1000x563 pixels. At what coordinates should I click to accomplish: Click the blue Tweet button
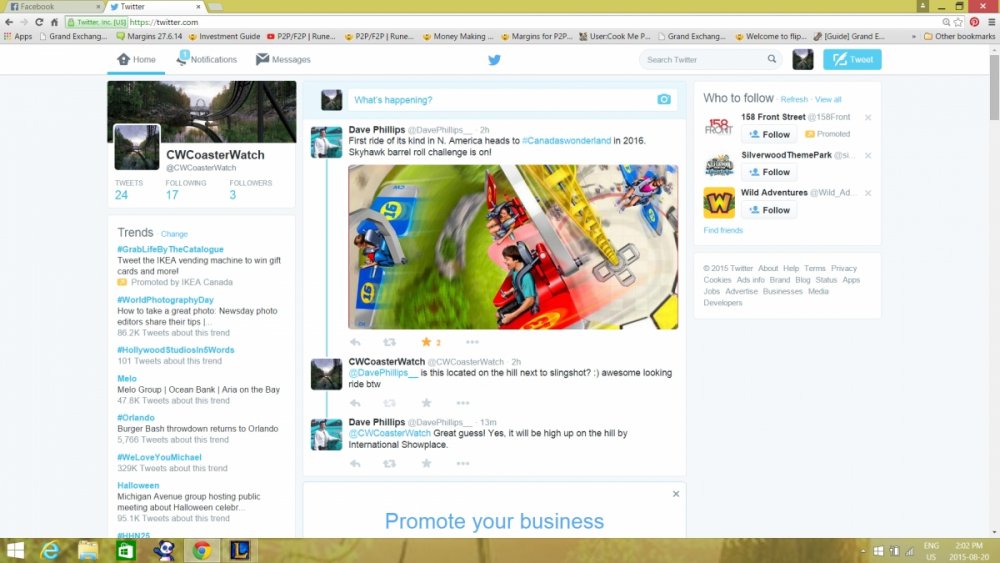[x=852, y=59]
